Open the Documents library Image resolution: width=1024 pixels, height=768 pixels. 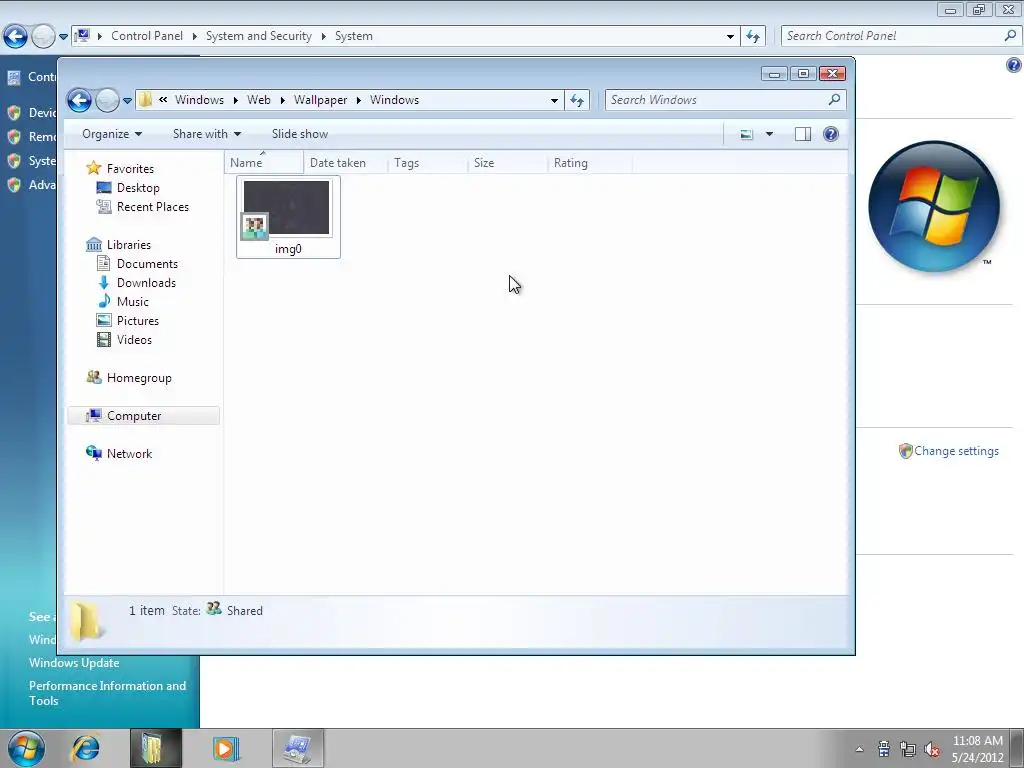(147, 263)
